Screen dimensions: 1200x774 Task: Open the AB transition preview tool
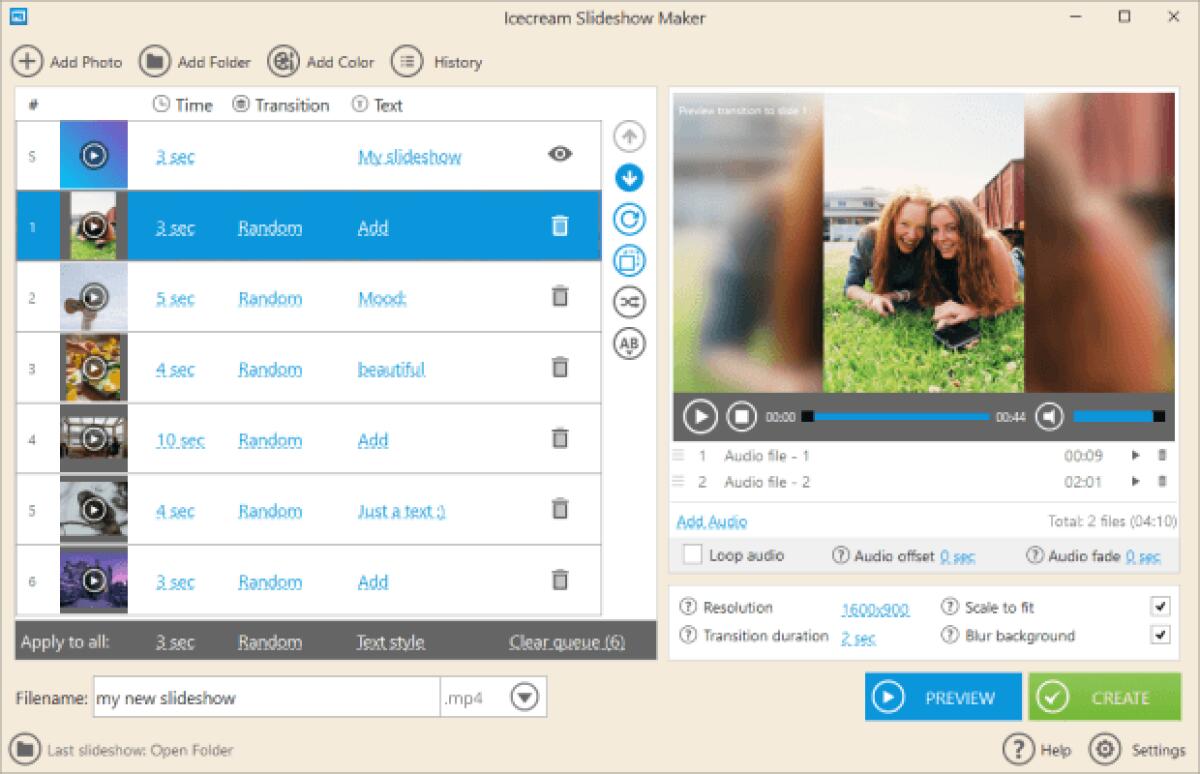coord(629,343)
